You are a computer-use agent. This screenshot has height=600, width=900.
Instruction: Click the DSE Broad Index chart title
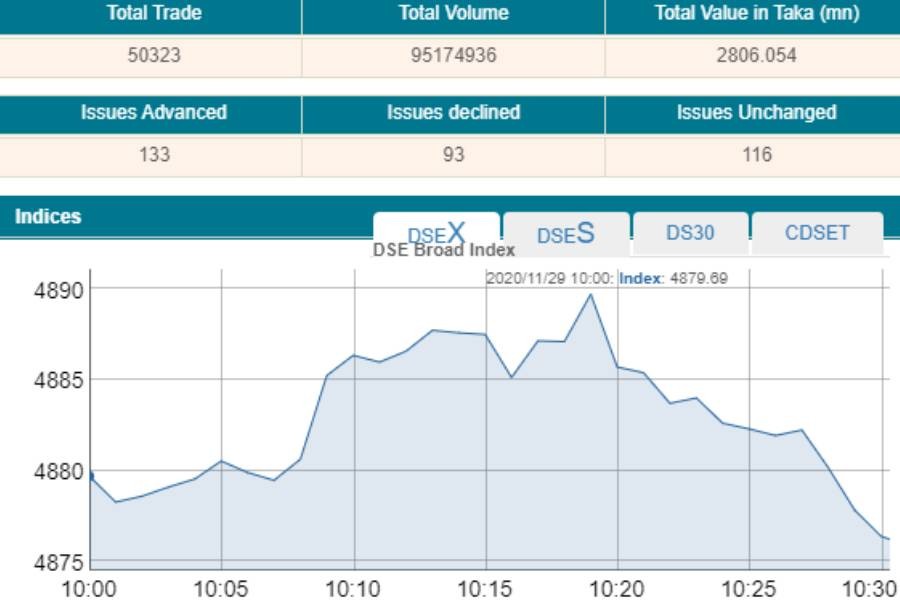tap(444, 251)
